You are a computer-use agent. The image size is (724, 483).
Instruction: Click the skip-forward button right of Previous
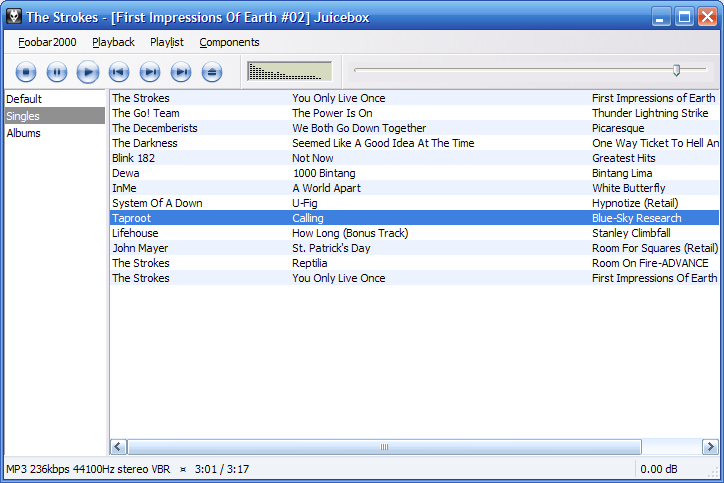coord(150,71)
